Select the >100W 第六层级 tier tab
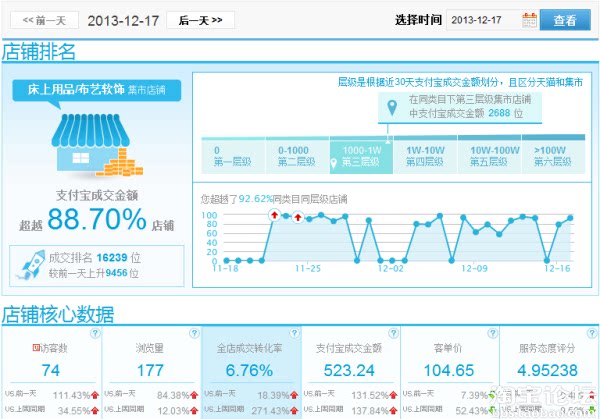The height and width of the screenshot is (419, 600). 553,156
